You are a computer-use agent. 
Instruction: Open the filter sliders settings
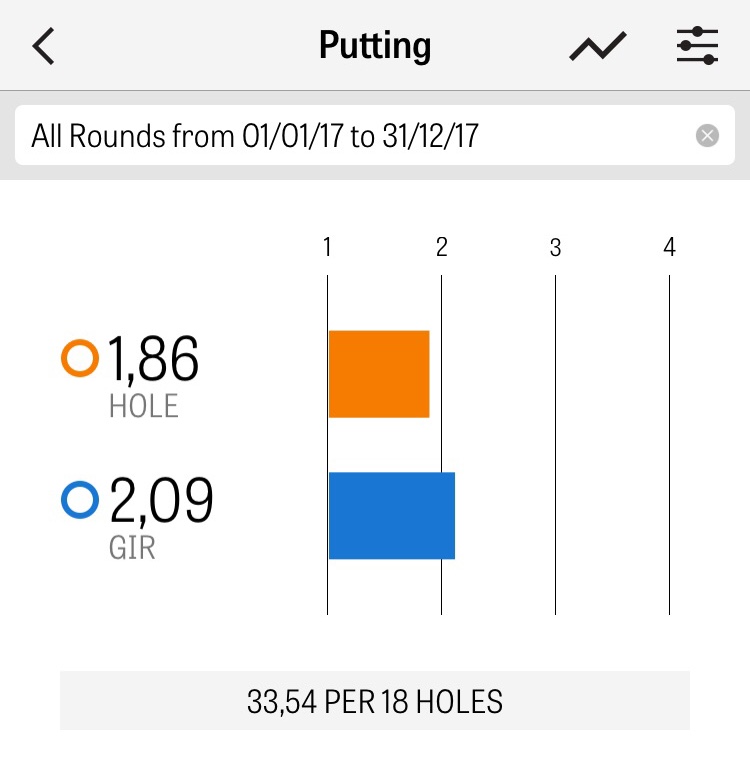[x=697, y=47]
